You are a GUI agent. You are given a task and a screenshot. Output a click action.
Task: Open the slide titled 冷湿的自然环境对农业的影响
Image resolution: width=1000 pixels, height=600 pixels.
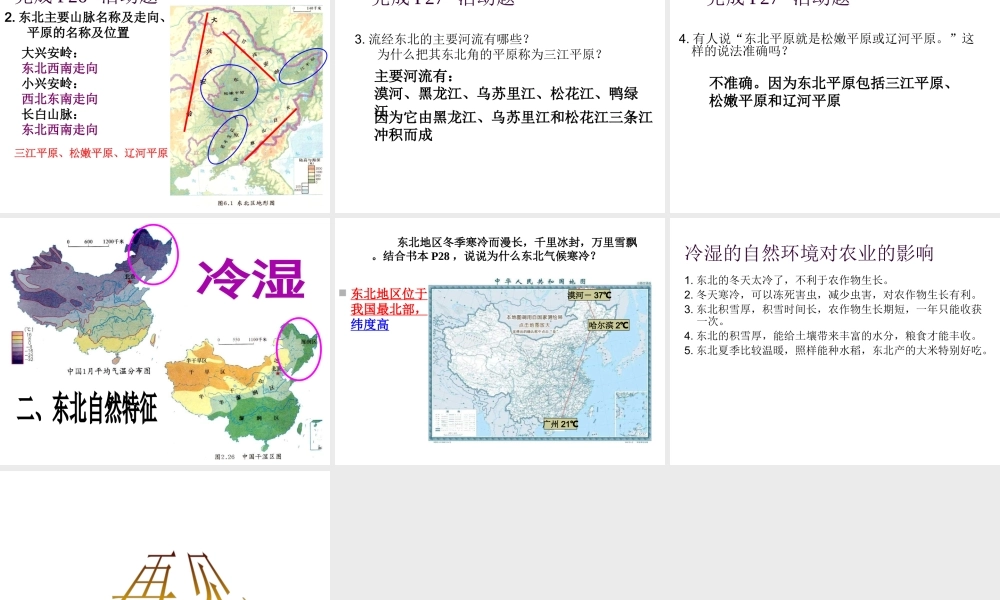[835, 341]
